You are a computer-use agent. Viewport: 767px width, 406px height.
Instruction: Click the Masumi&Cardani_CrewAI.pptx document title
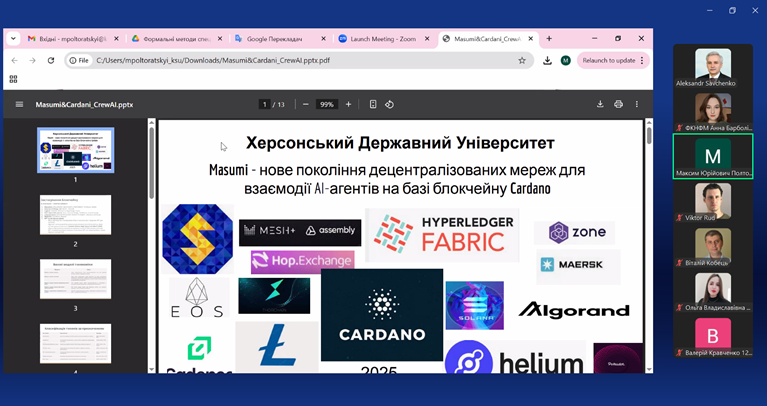pyautogui.click(x=84, y=105)
